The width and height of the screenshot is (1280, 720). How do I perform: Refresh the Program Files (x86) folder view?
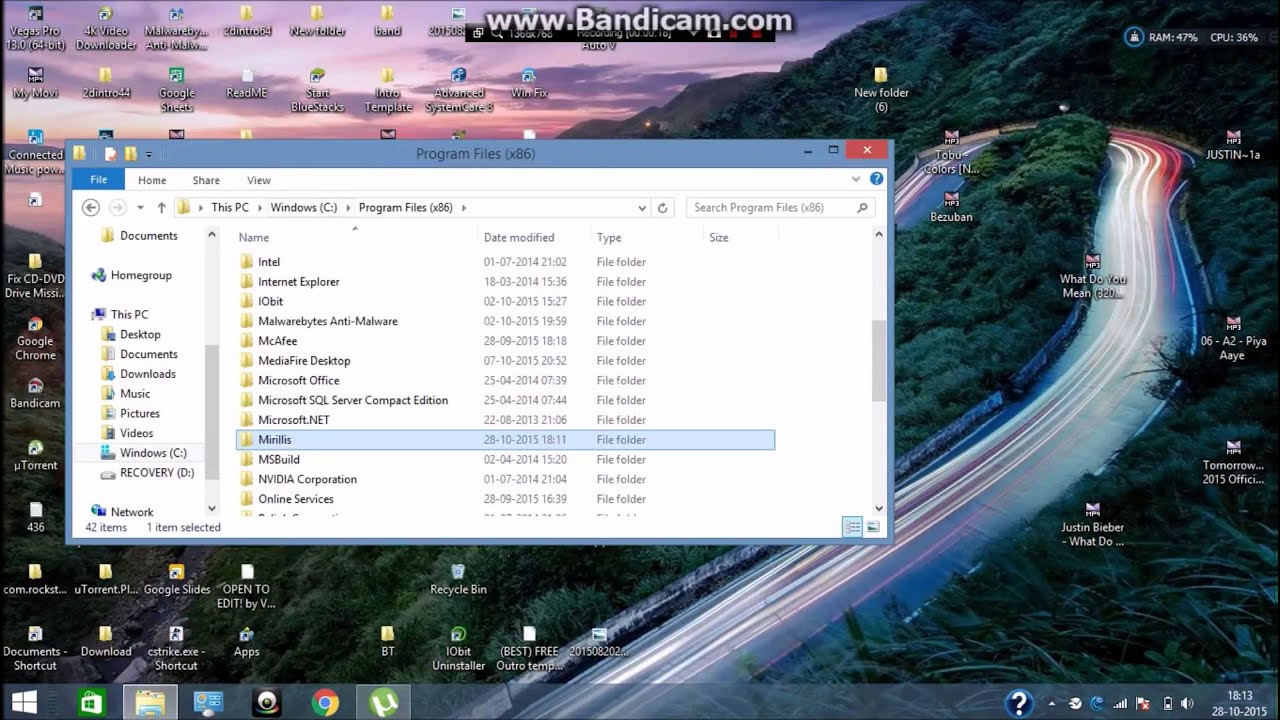662,208
